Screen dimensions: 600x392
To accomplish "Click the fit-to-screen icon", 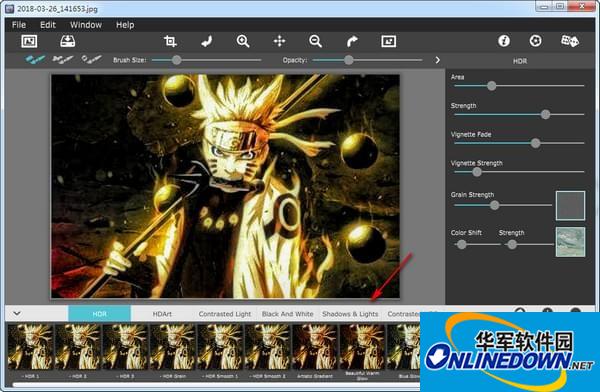I will pos(388,41).
